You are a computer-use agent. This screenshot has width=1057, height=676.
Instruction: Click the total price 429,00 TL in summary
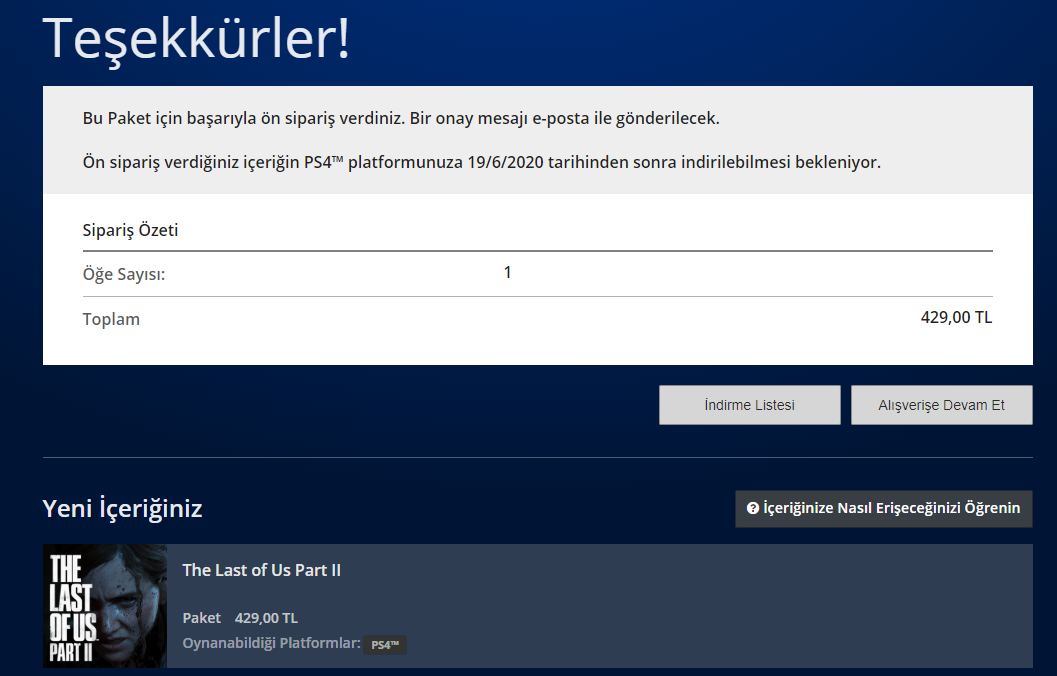pos(957,317)
